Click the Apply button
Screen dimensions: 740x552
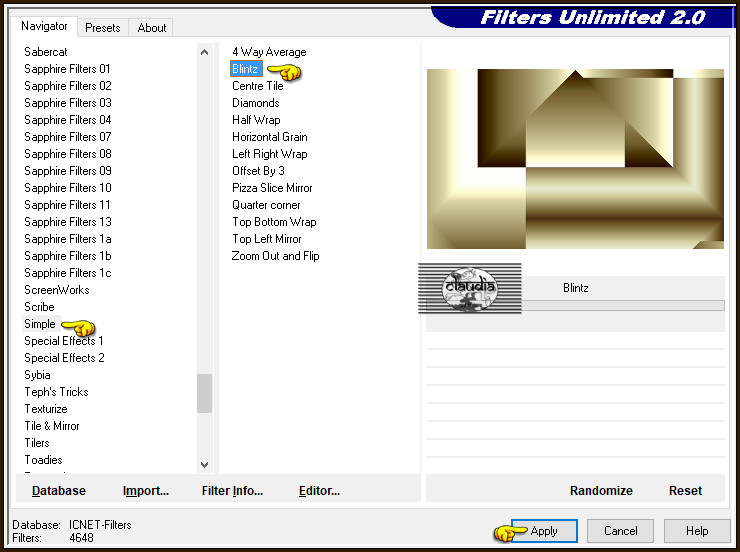tap(544, 531)
